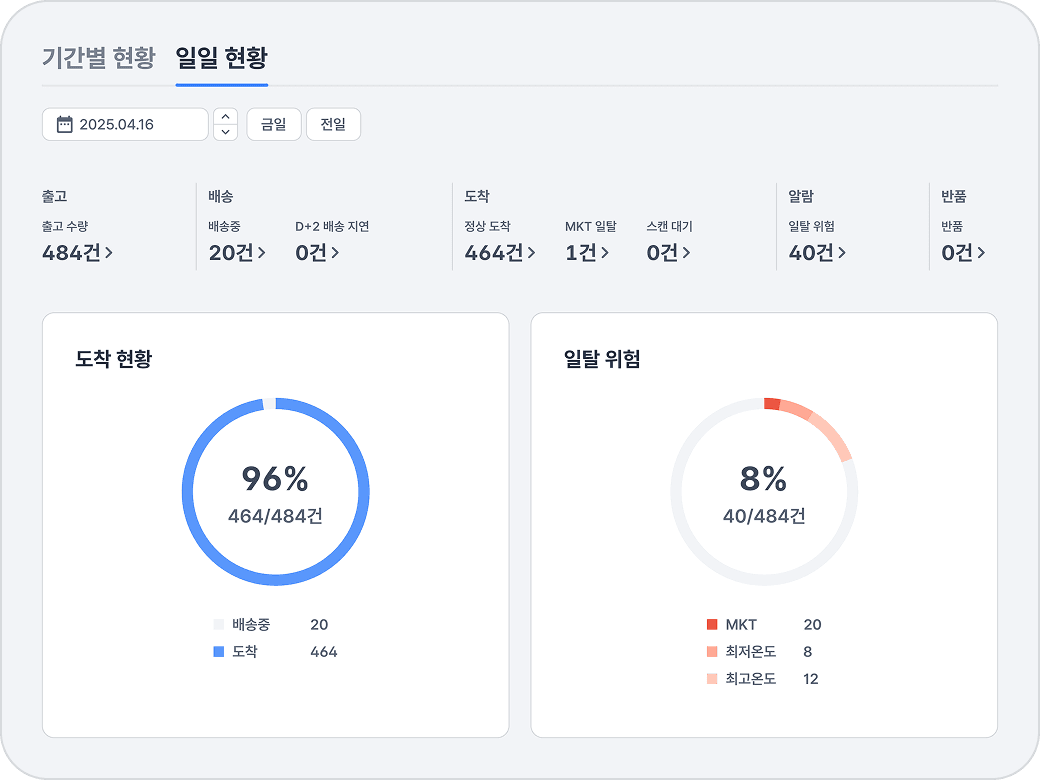Click the 96% arrival donut chart

point(275,492)
